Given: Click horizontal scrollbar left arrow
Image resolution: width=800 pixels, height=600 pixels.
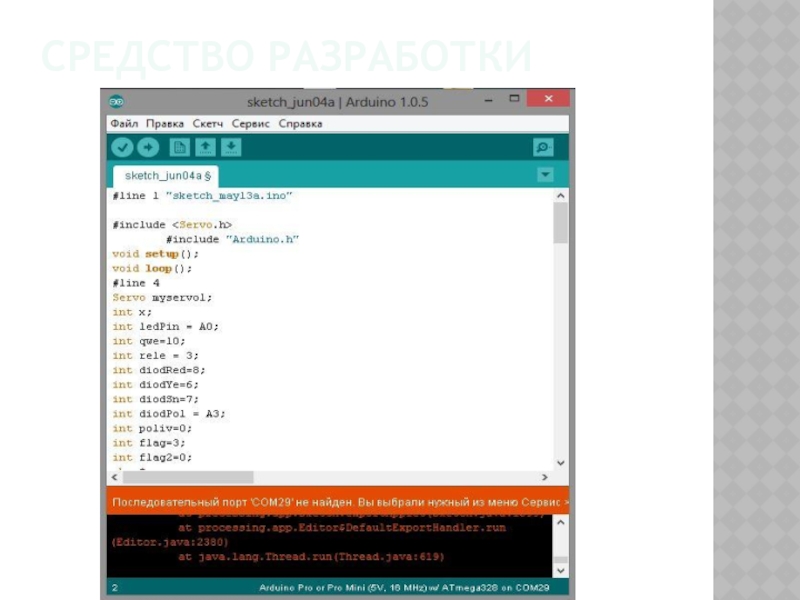Looking at the screenshot, I should (x=115, y=477).
